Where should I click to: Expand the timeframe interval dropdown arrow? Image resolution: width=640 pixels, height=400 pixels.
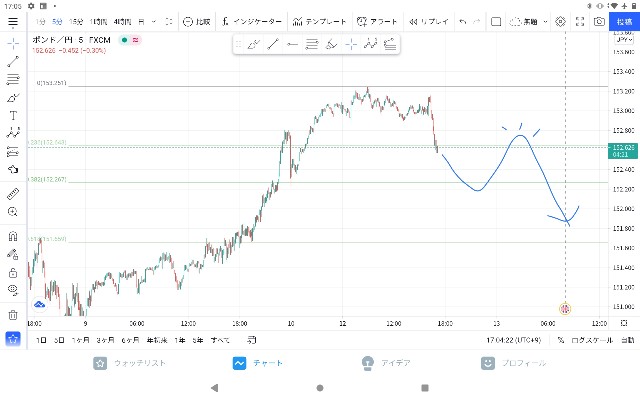tap(154, 21)
